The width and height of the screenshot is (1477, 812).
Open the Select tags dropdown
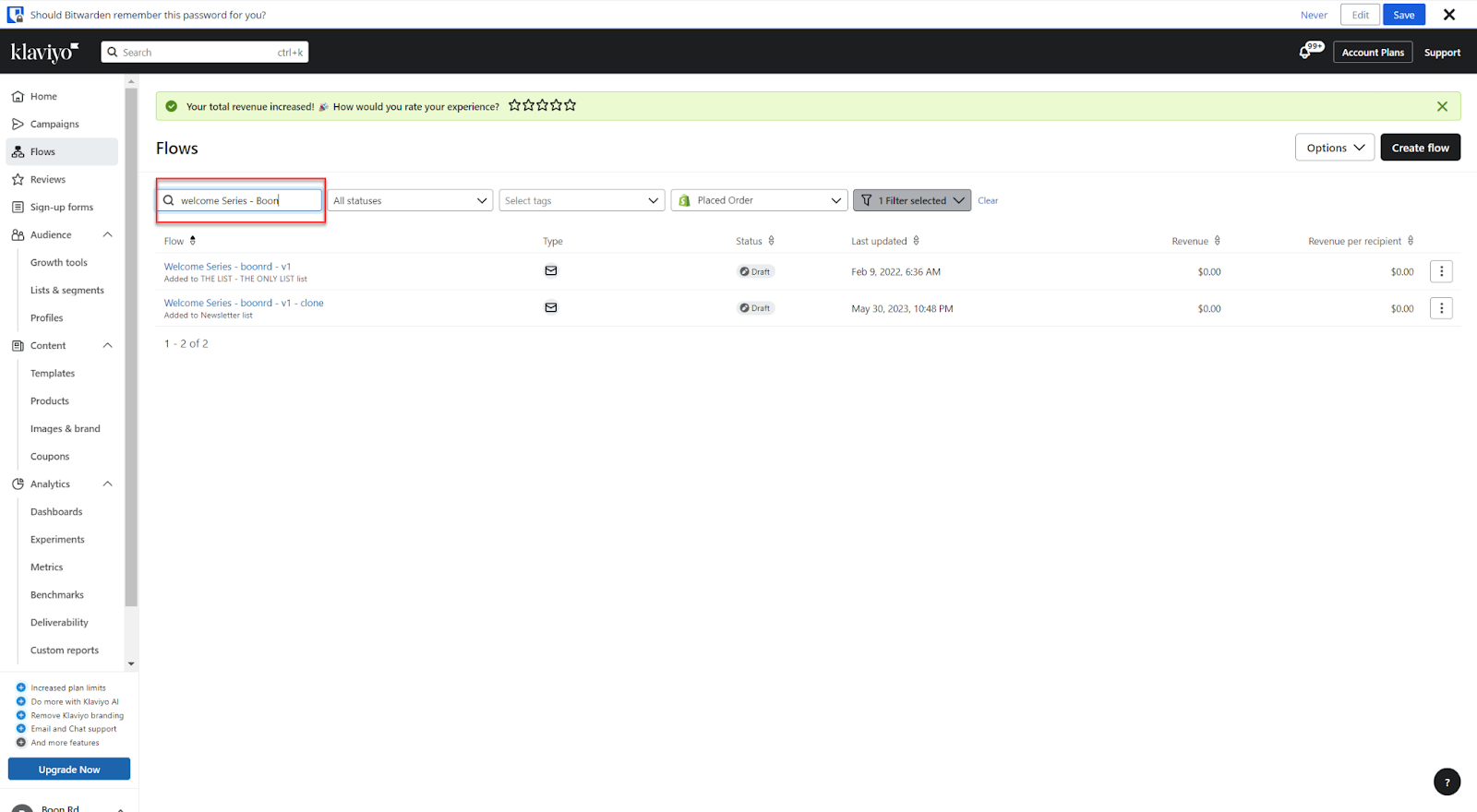(x=582, y=200)
